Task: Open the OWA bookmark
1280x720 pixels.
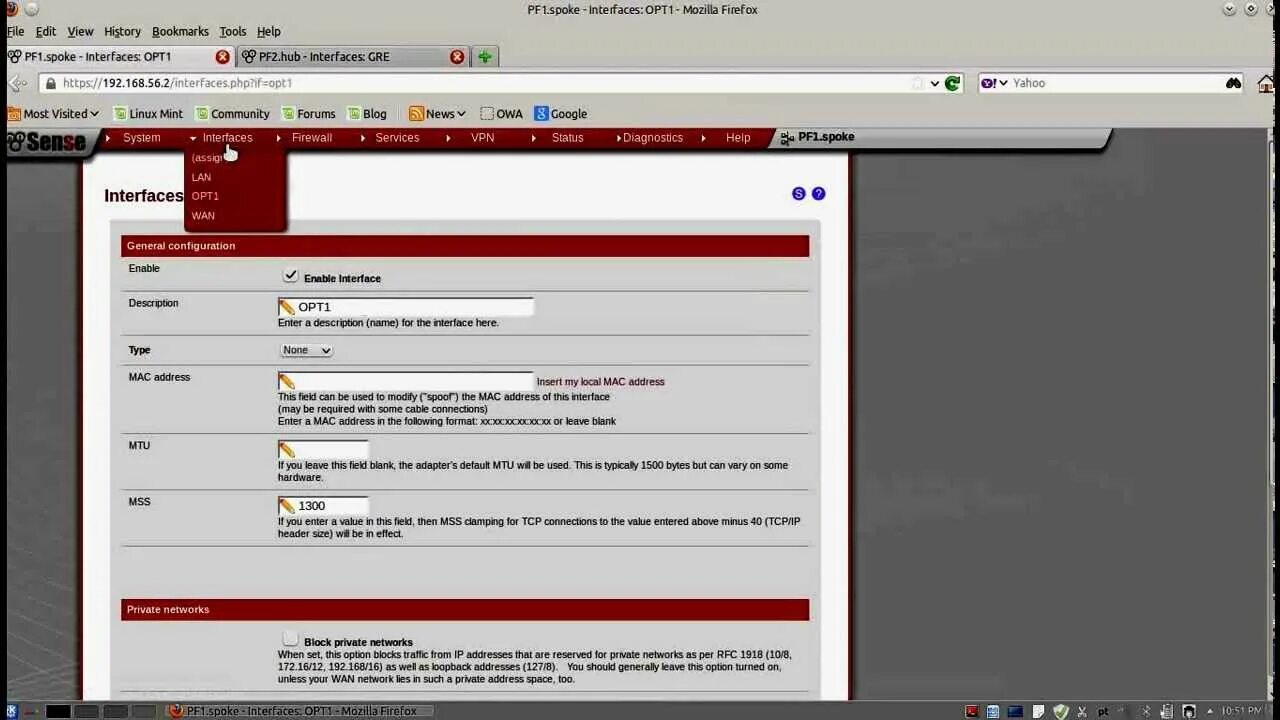Action: [502, 114]
